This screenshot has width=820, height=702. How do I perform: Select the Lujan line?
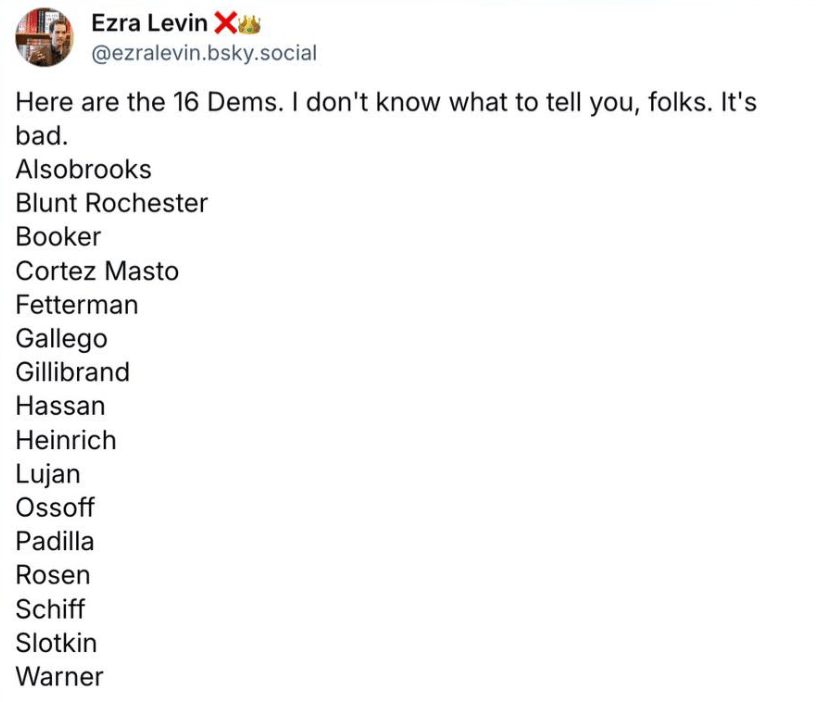pyautogui.click(x=48, y=474)
